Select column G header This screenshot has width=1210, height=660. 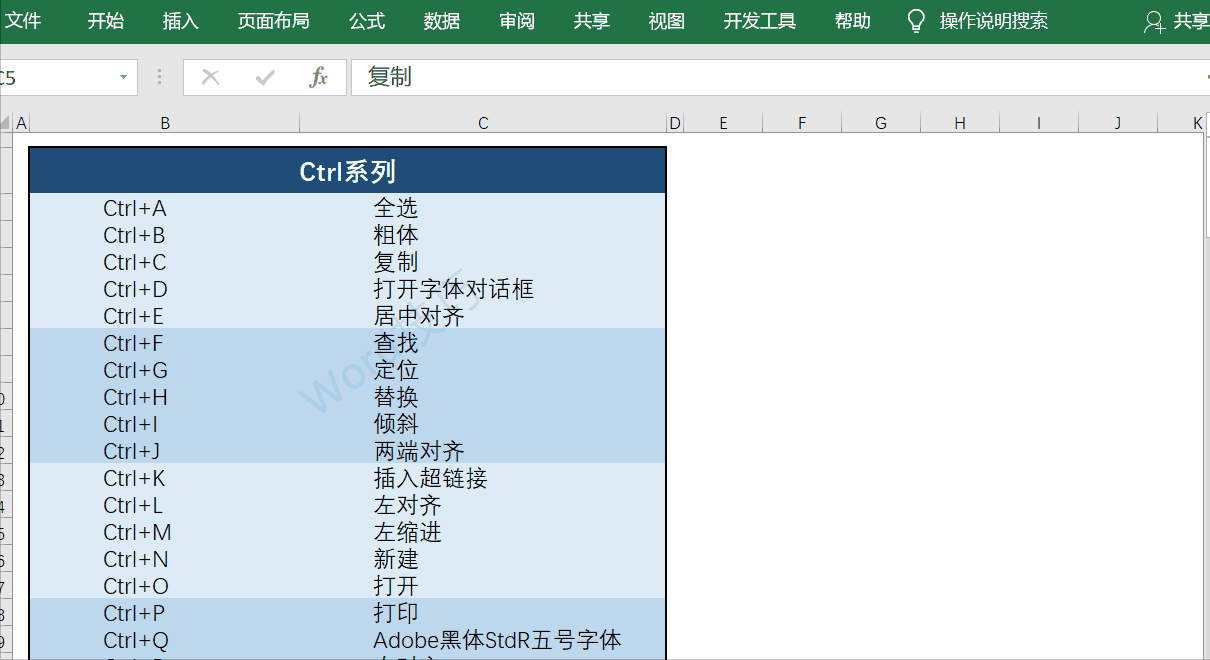pos(881,123)
